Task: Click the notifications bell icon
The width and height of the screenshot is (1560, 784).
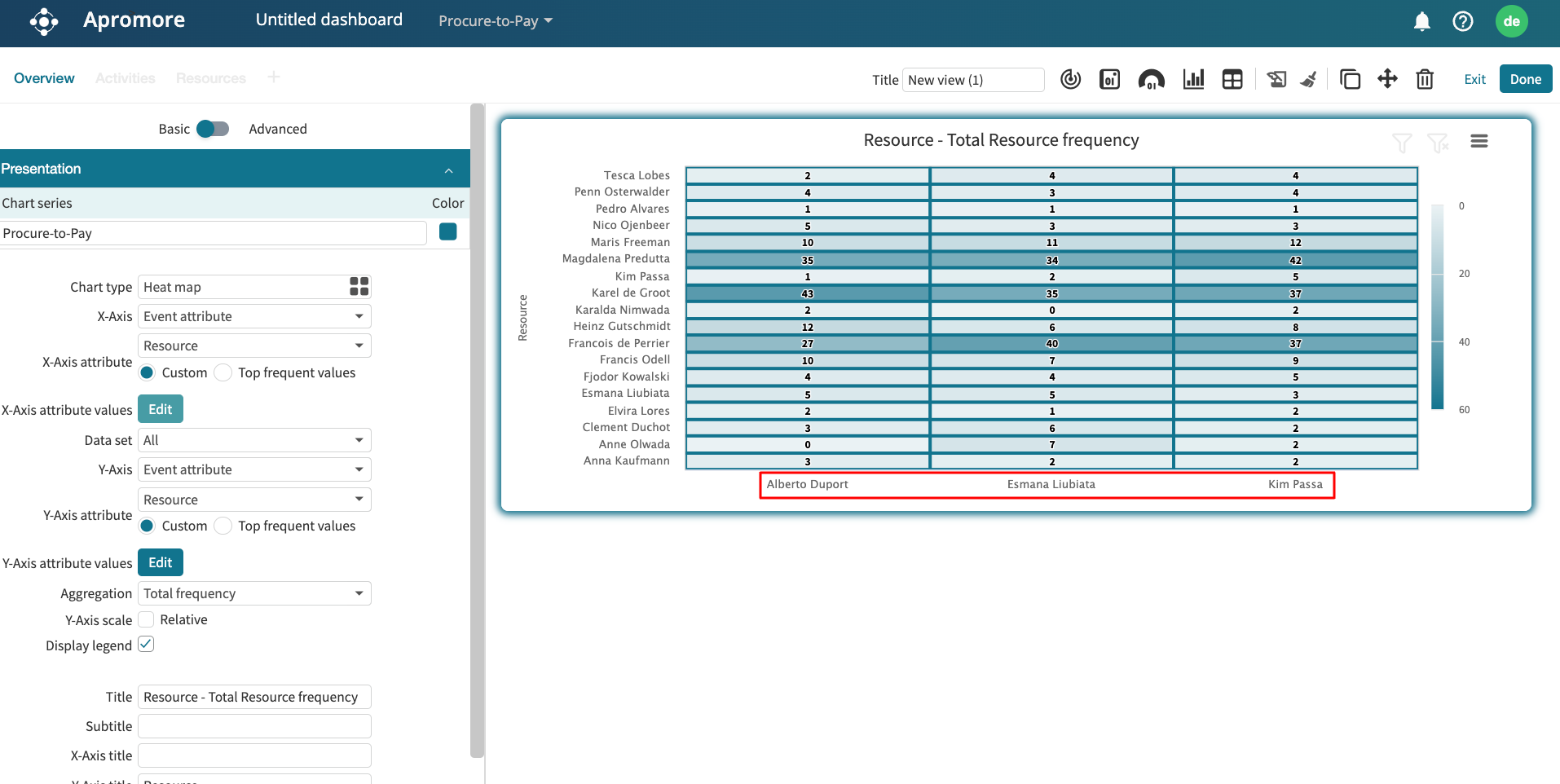Action: [x=1421, y=21]
